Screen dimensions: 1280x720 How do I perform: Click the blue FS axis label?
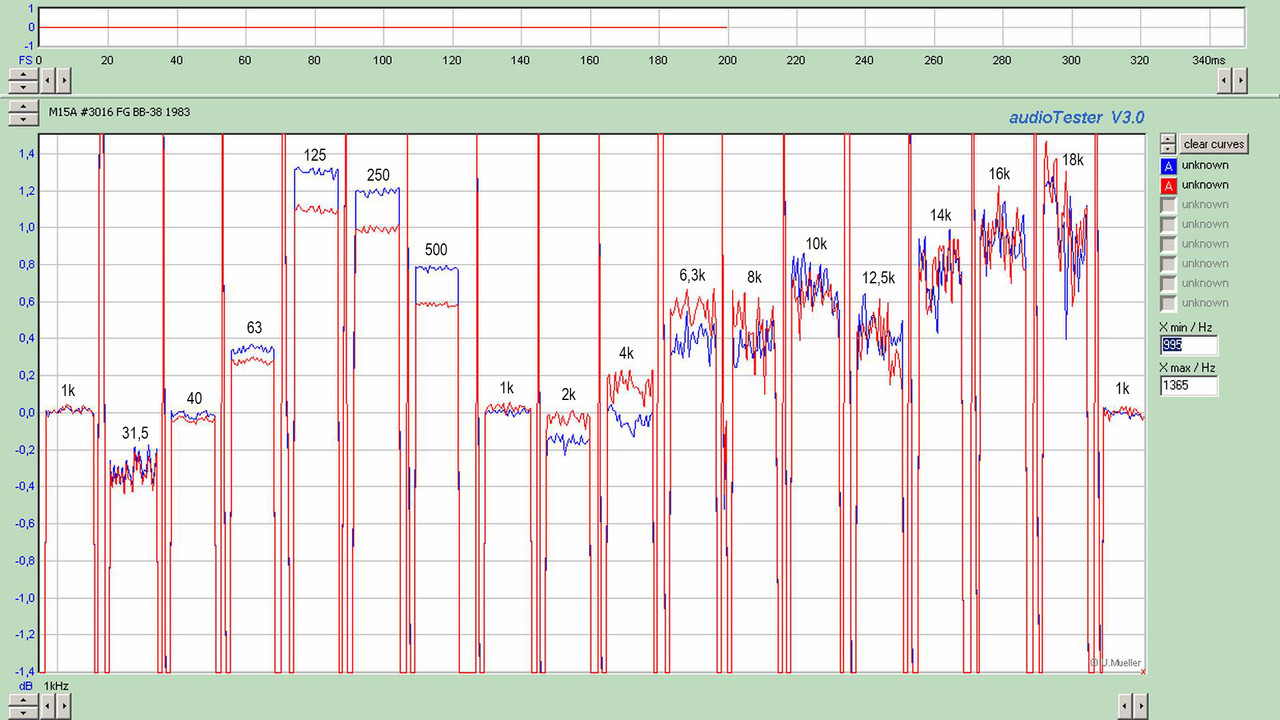click(26, 60)
